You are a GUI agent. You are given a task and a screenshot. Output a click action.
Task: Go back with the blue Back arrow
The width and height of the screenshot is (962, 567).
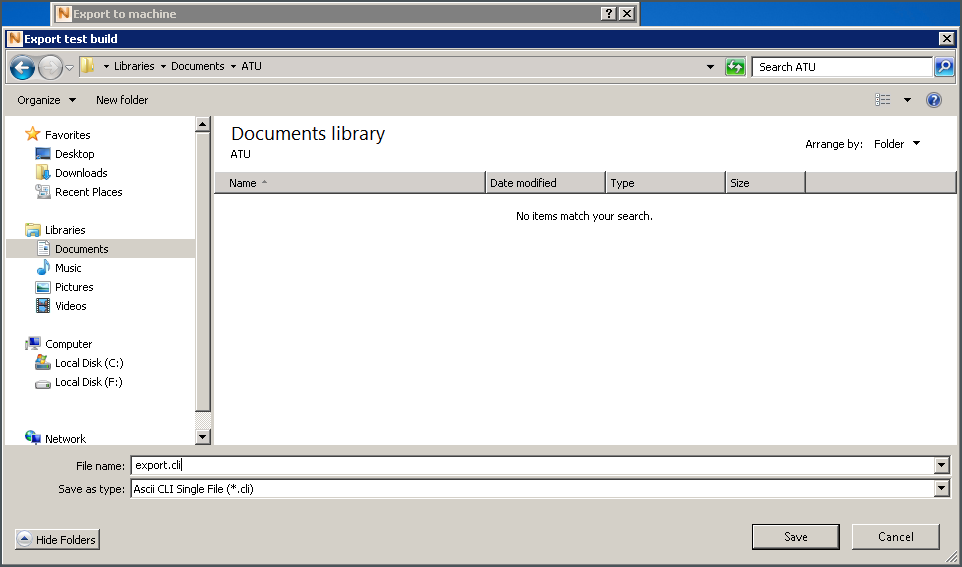23,67
